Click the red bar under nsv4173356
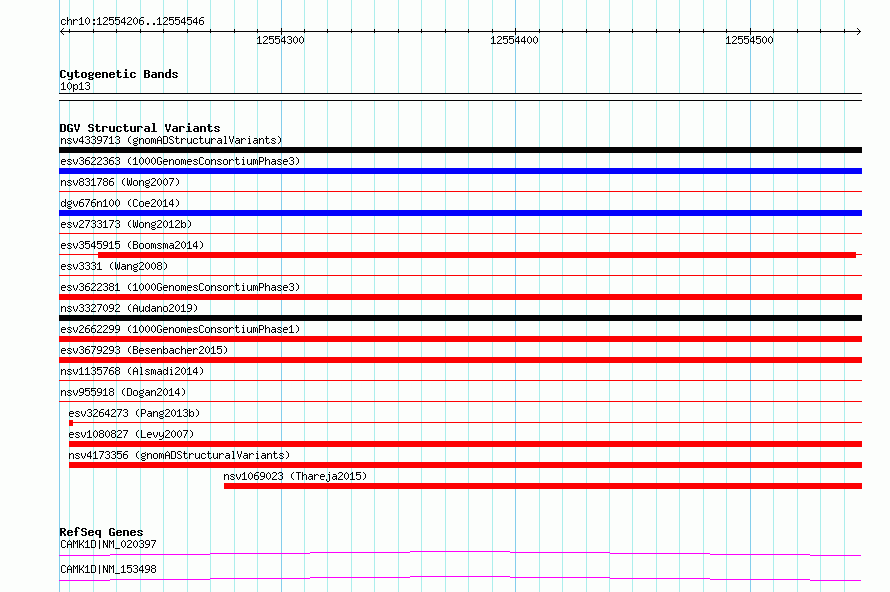890x592 pixels. pos(465,465)
